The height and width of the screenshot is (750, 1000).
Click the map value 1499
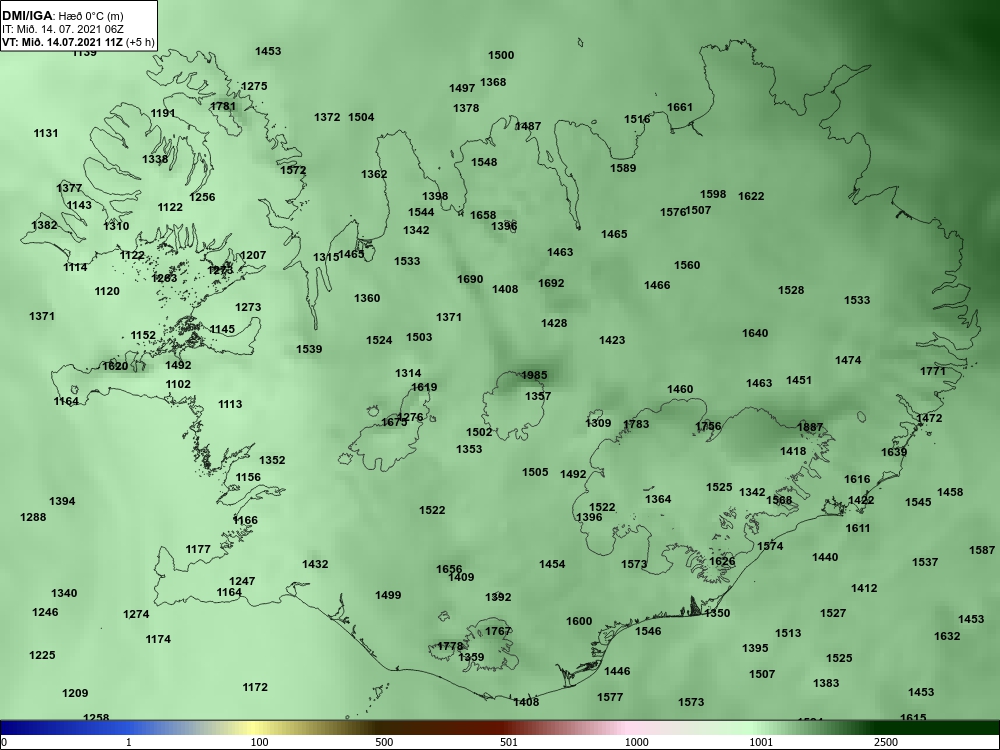coord(388,595)
